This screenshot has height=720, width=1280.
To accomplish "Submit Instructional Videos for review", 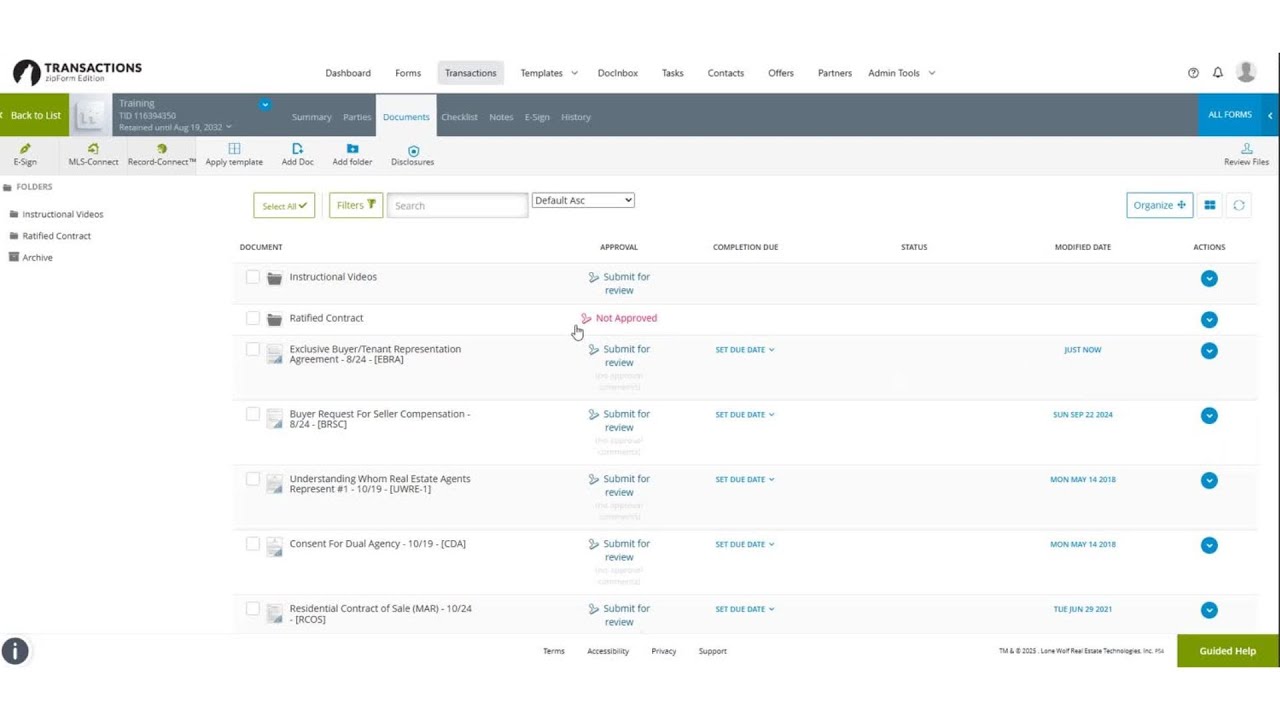I will 620,283.
